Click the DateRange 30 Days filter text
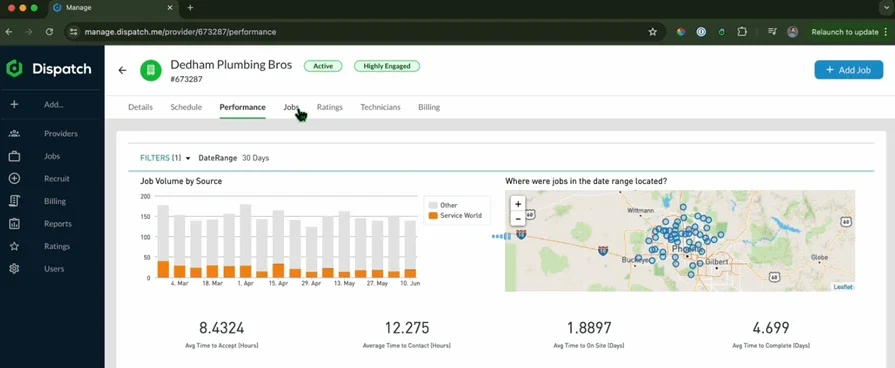This screenshot has height=368, width=895. coord(233,158)
